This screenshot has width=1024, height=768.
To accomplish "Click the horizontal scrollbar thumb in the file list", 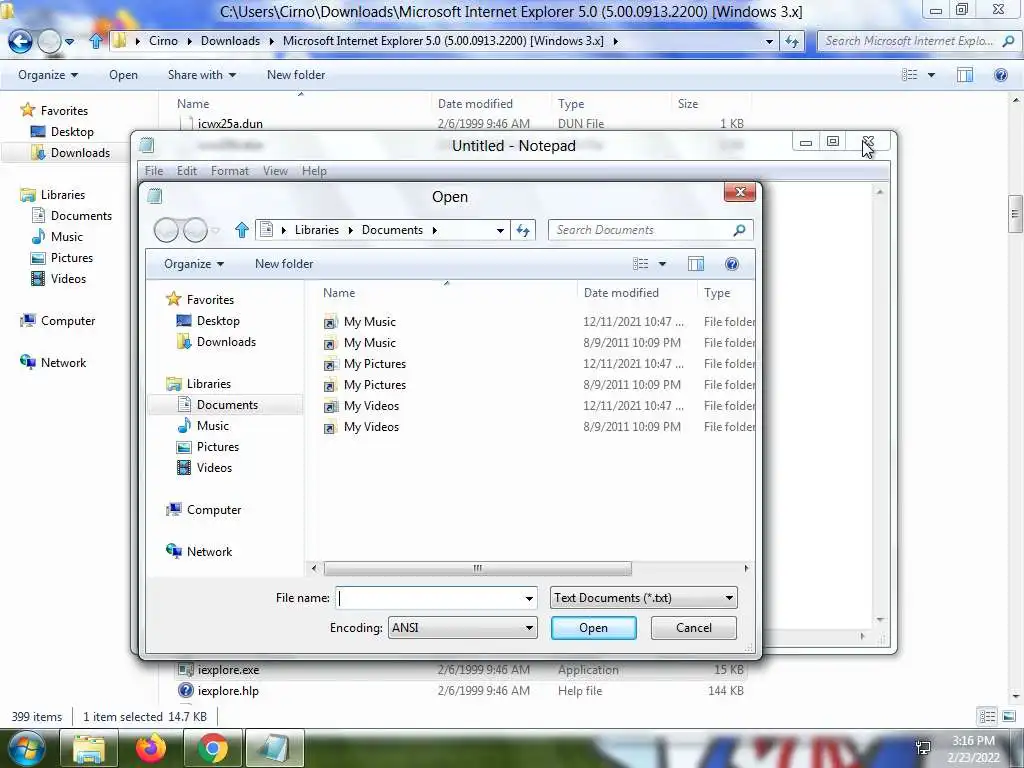I will (x=477, y=568).
